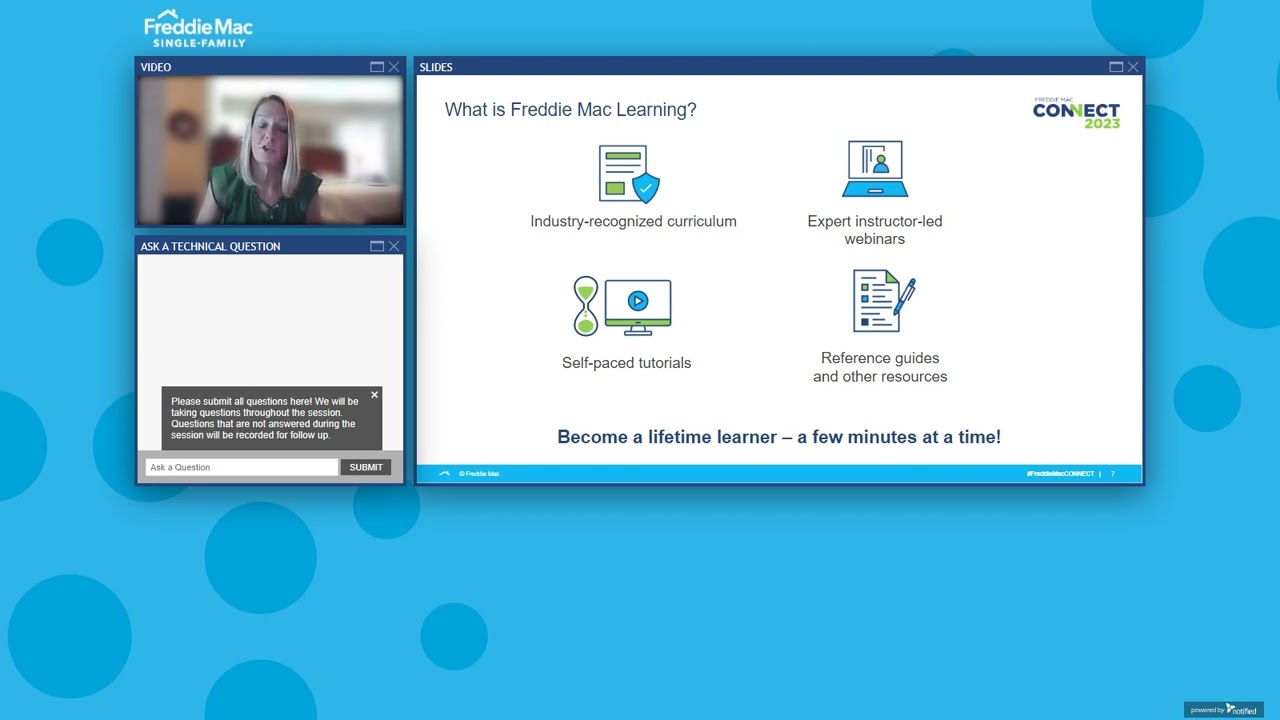This screenshot has width=1280, height=720.
Task: Click the '#FreddieMacCONNECT' hashtag in slide footer
Action: (1060, 474)
